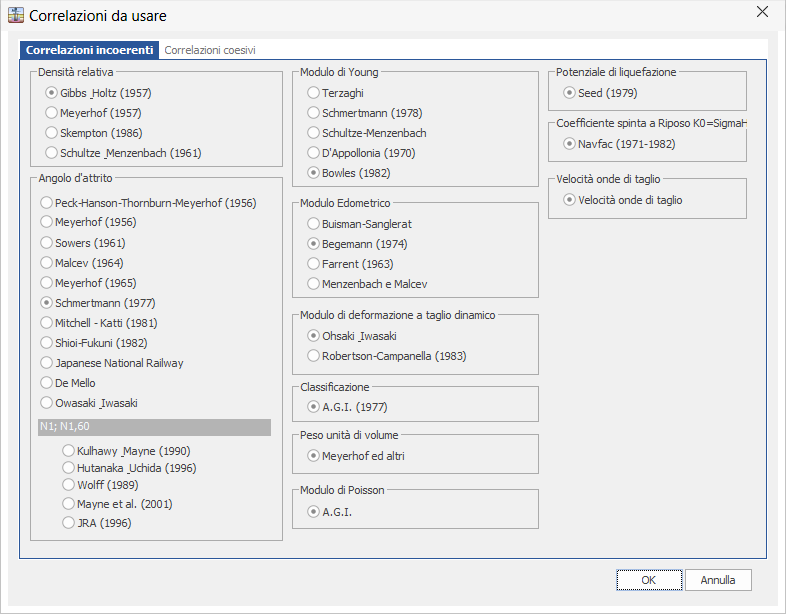This screenshot has width=786, height=614.
Task: Confirm with the OK button
Action: [x=649, y=580]
